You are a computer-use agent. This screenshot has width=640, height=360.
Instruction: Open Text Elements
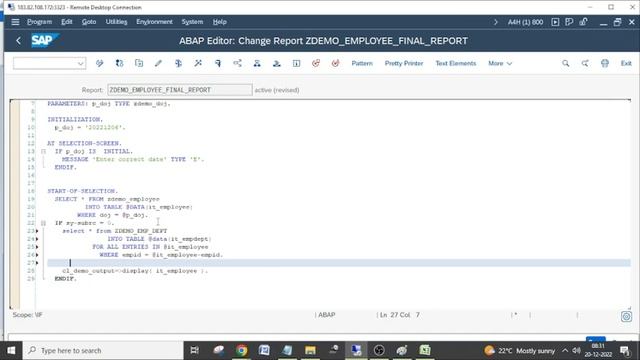pos(456,63)
